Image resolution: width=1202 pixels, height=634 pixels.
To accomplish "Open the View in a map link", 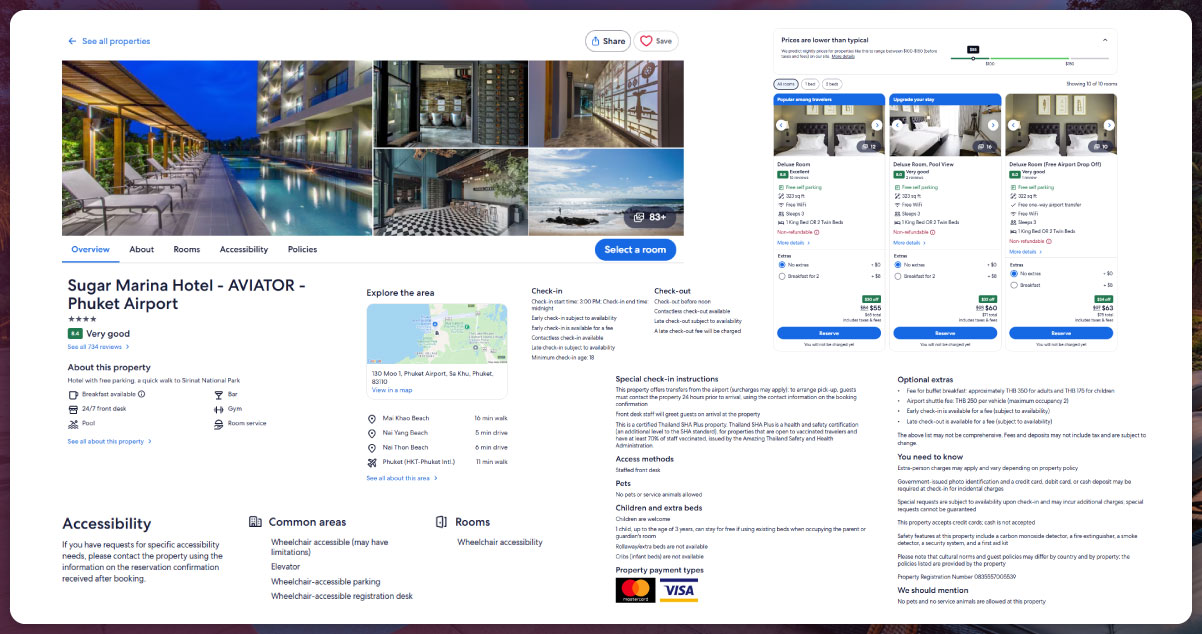I will (x=392, y=390).
